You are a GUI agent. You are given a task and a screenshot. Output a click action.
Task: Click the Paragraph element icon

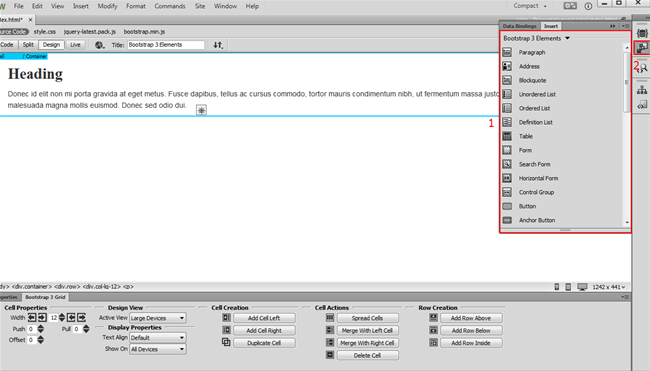507,52
